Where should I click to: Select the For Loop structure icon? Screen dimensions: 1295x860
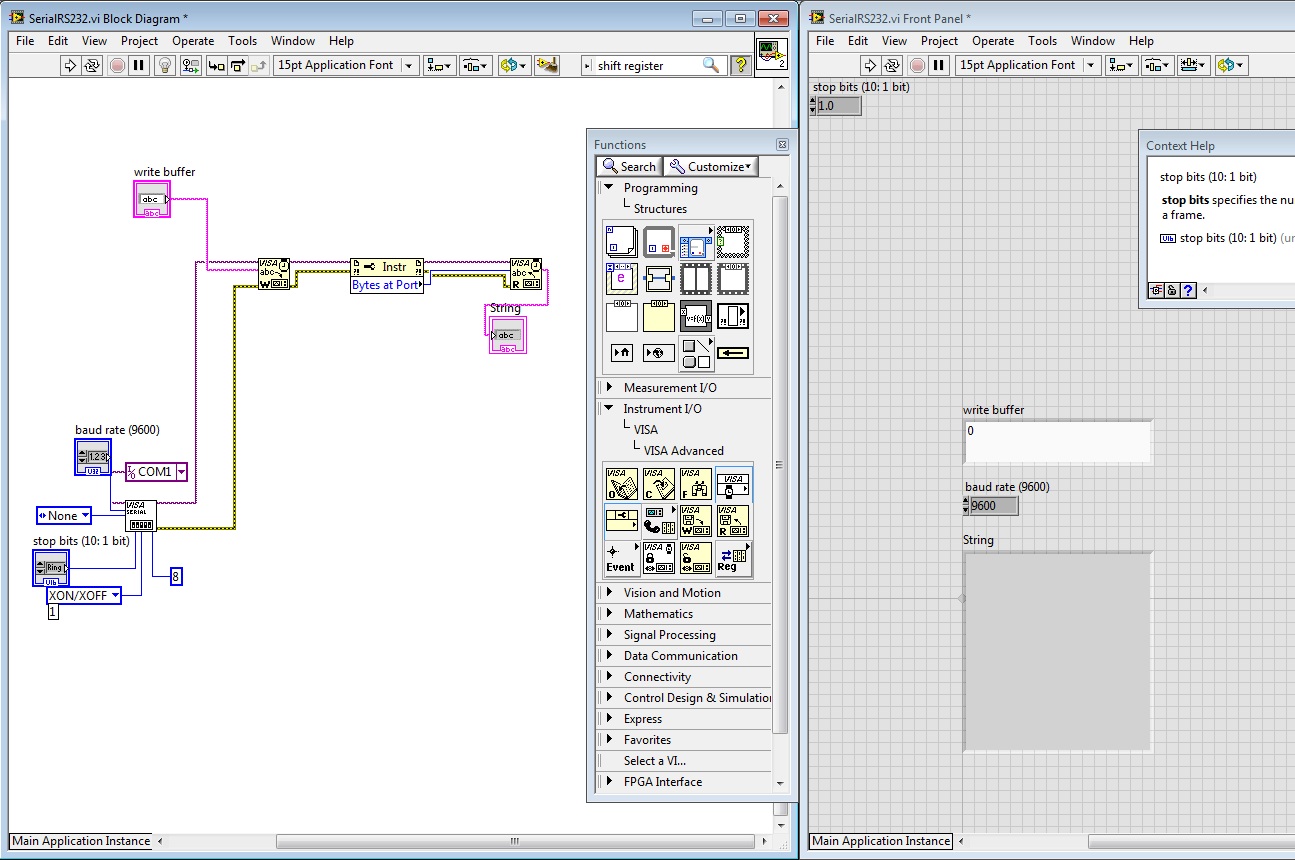[621, 241]
